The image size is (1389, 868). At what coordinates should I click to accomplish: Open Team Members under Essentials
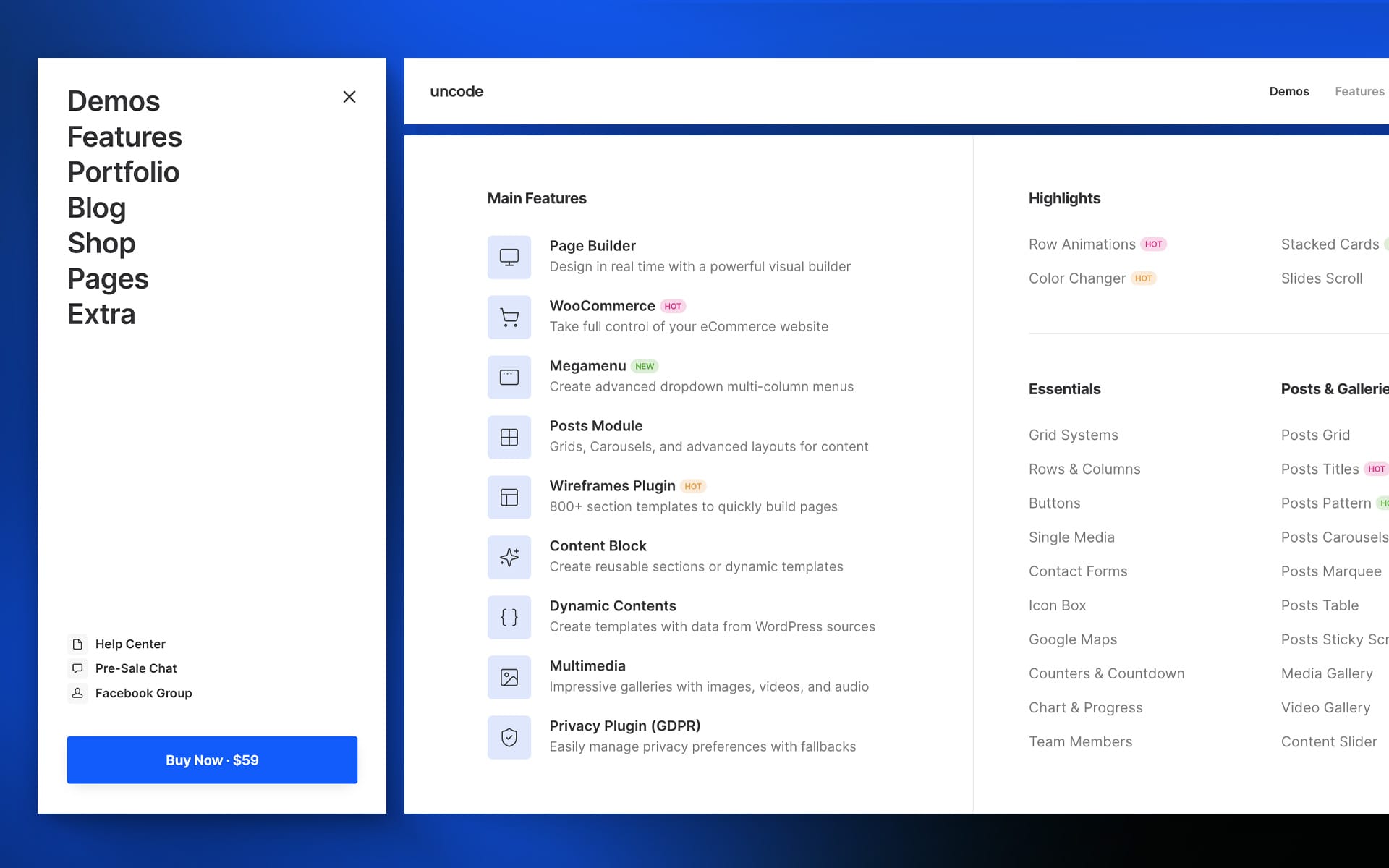1080,741
